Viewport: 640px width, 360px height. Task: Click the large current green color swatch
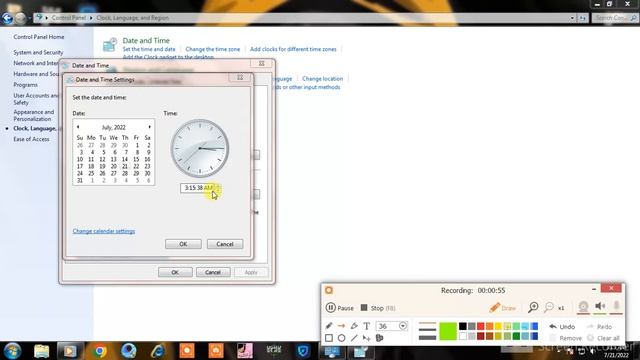(448, 331)
